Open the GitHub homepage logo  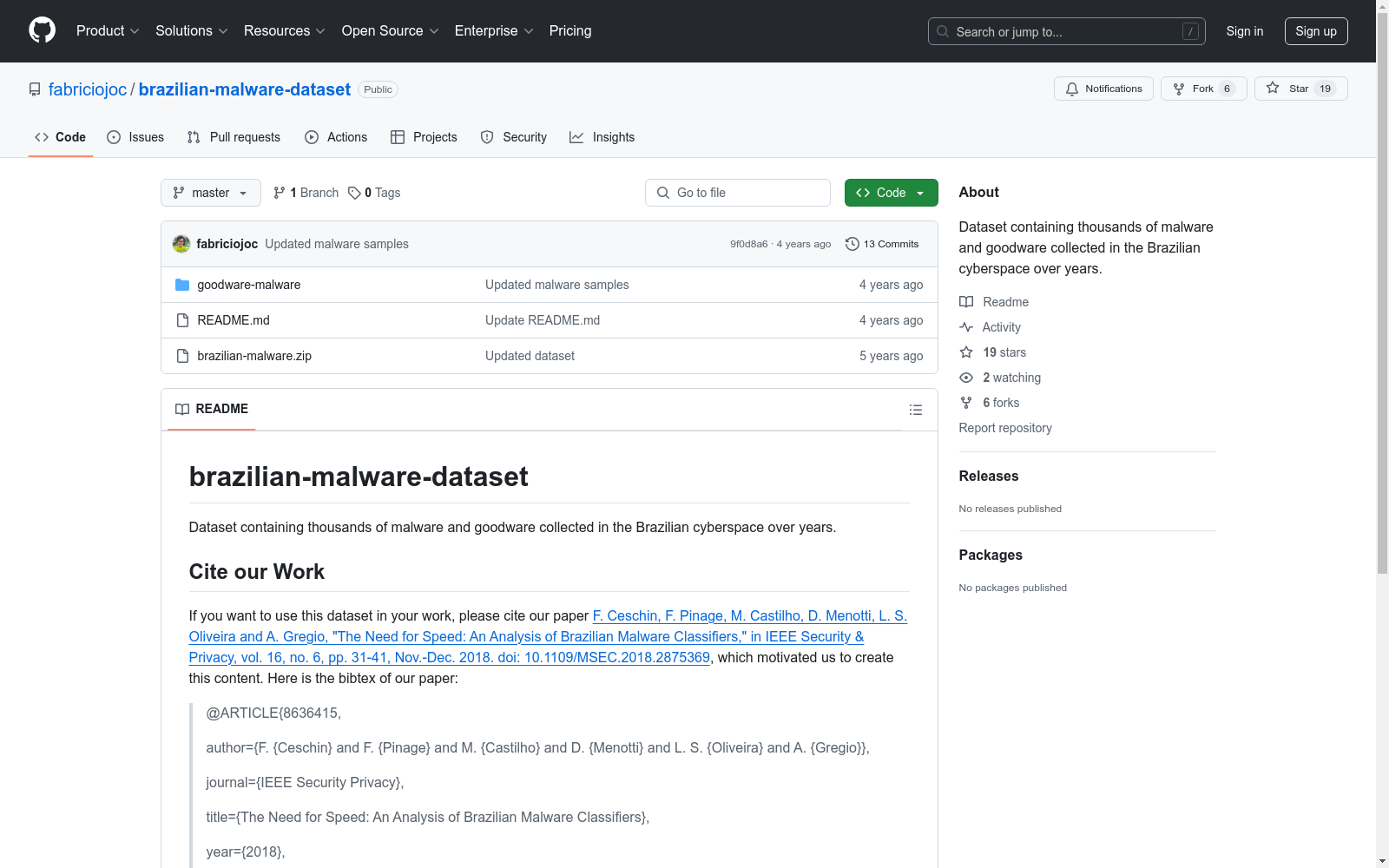tap(42, 30)
